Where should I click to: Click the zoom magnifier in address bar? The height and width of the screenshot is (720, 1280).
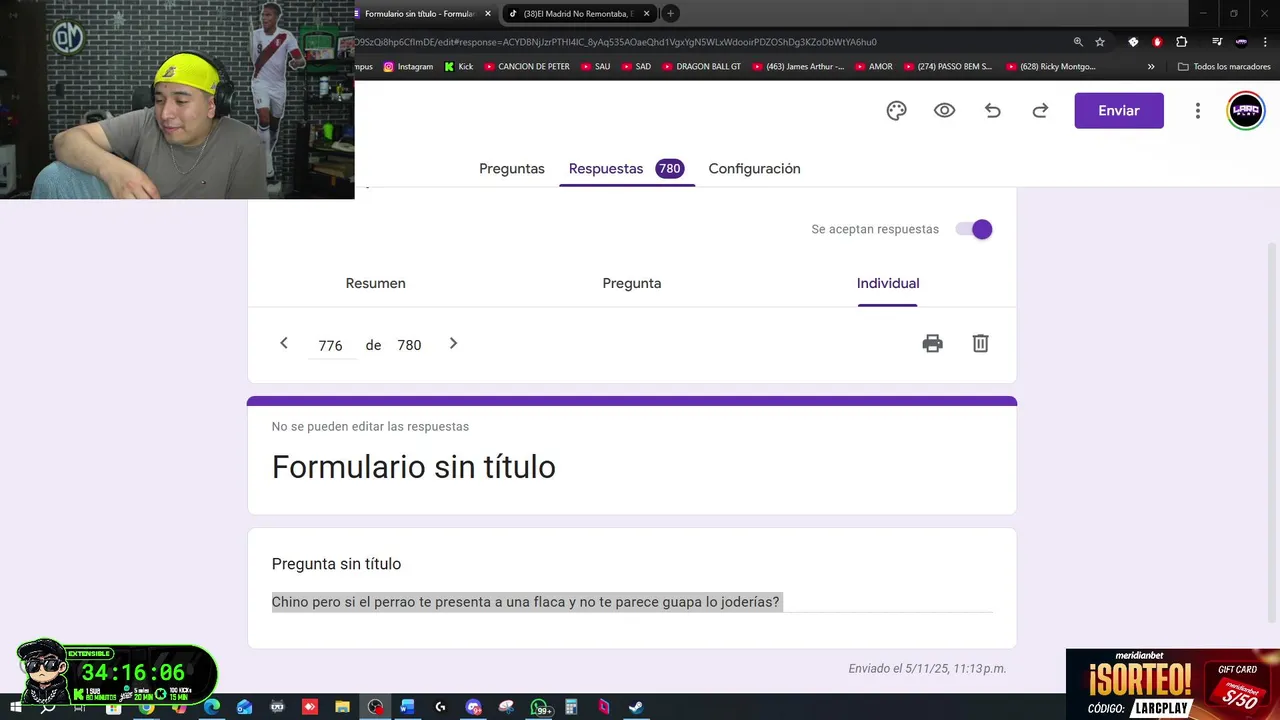(1078, 42)
